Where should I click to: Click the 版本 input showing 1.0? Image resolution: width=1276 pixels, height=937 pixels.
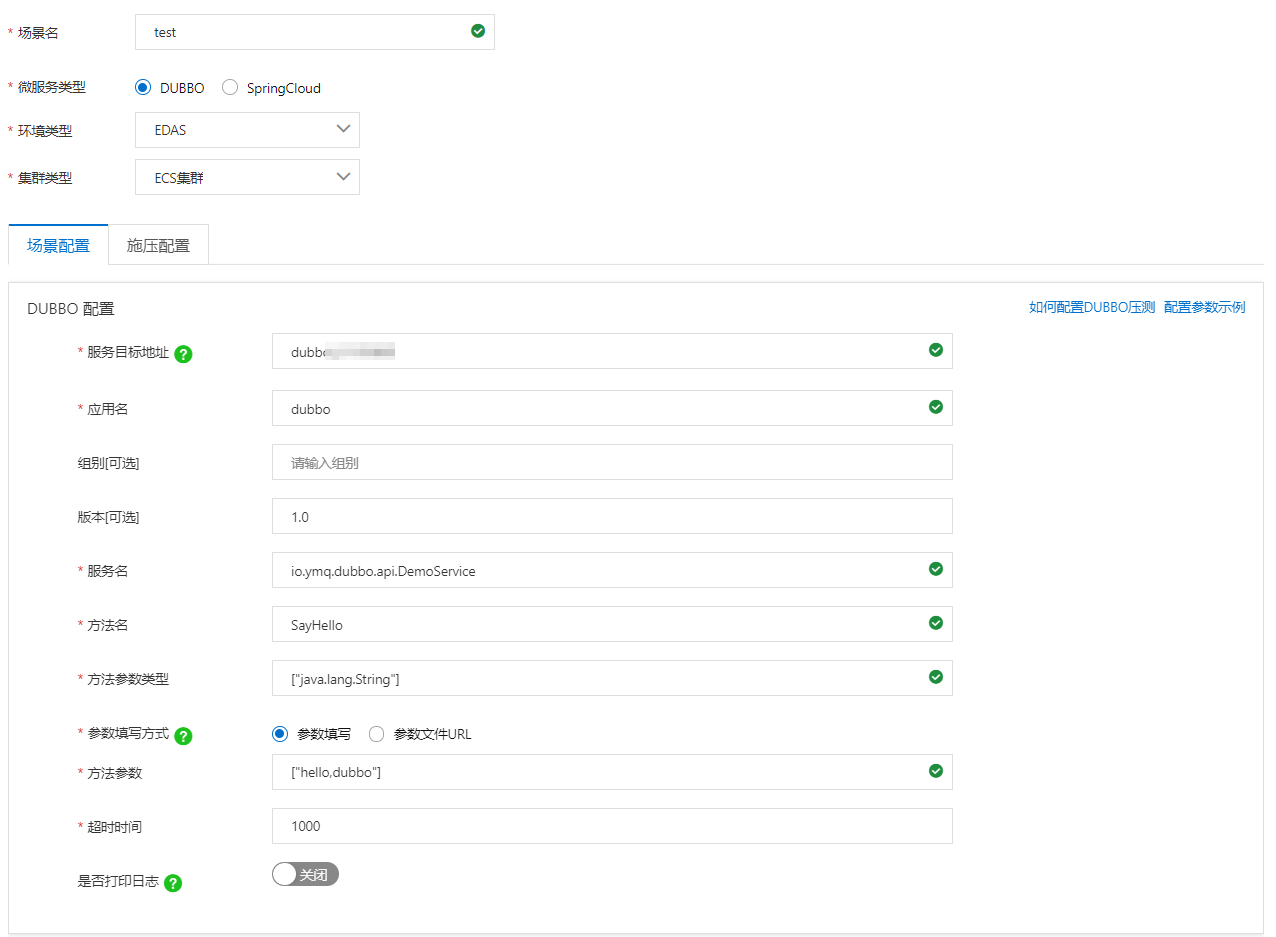click(x=612, y=516)
